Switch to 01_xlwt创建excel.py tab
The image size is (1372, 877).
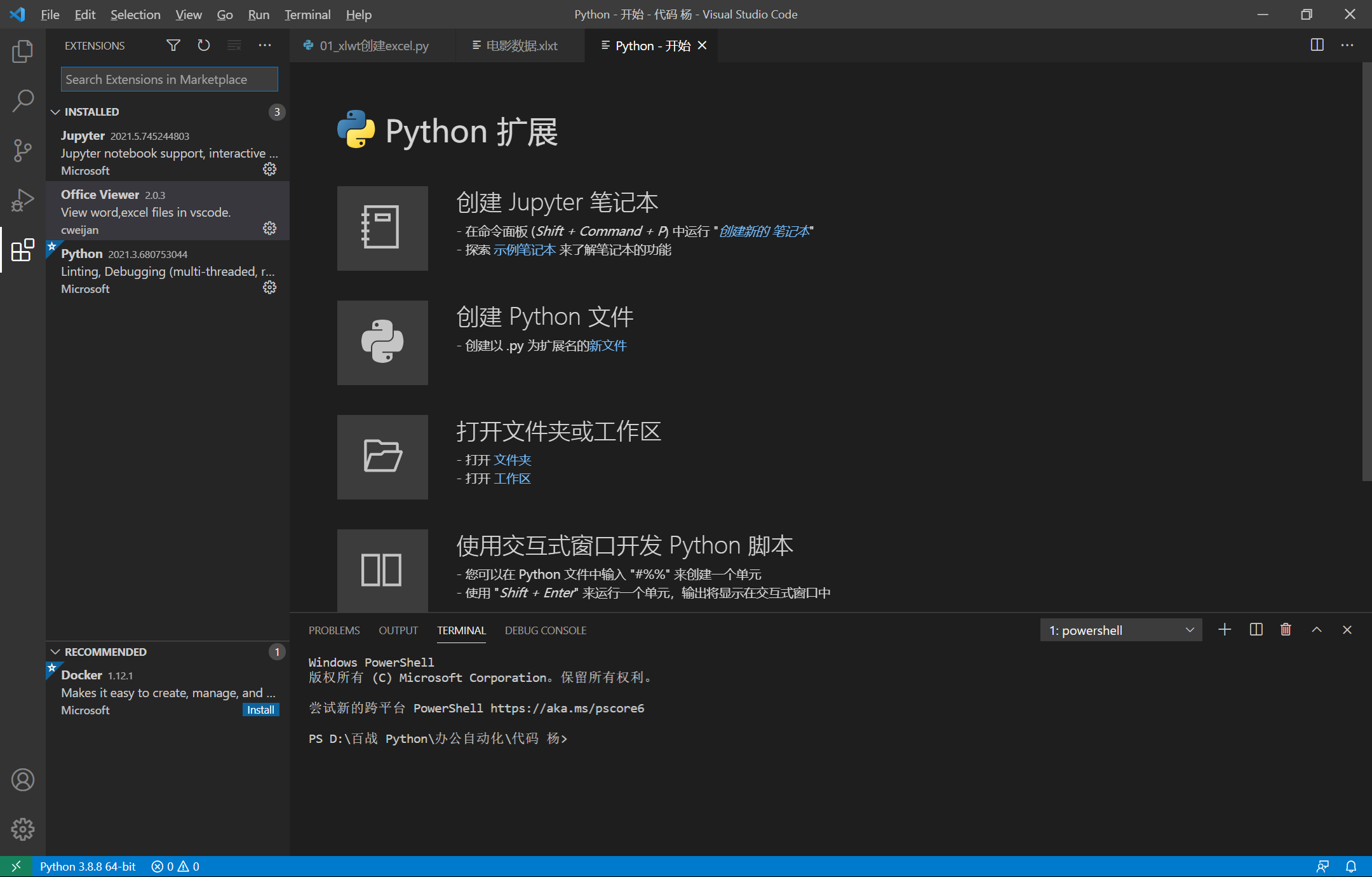373,46
